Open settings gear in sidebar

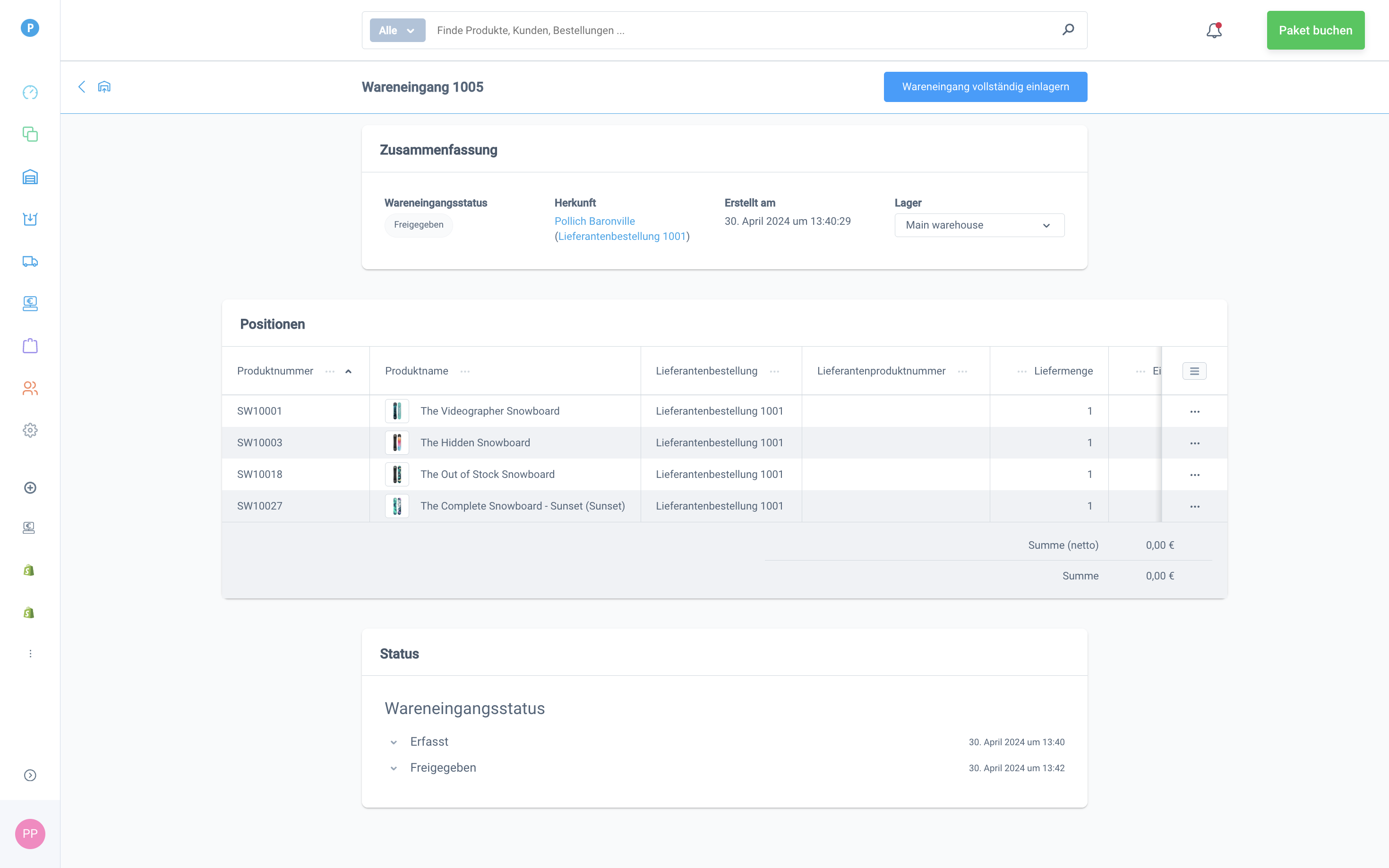coord(30,430)
